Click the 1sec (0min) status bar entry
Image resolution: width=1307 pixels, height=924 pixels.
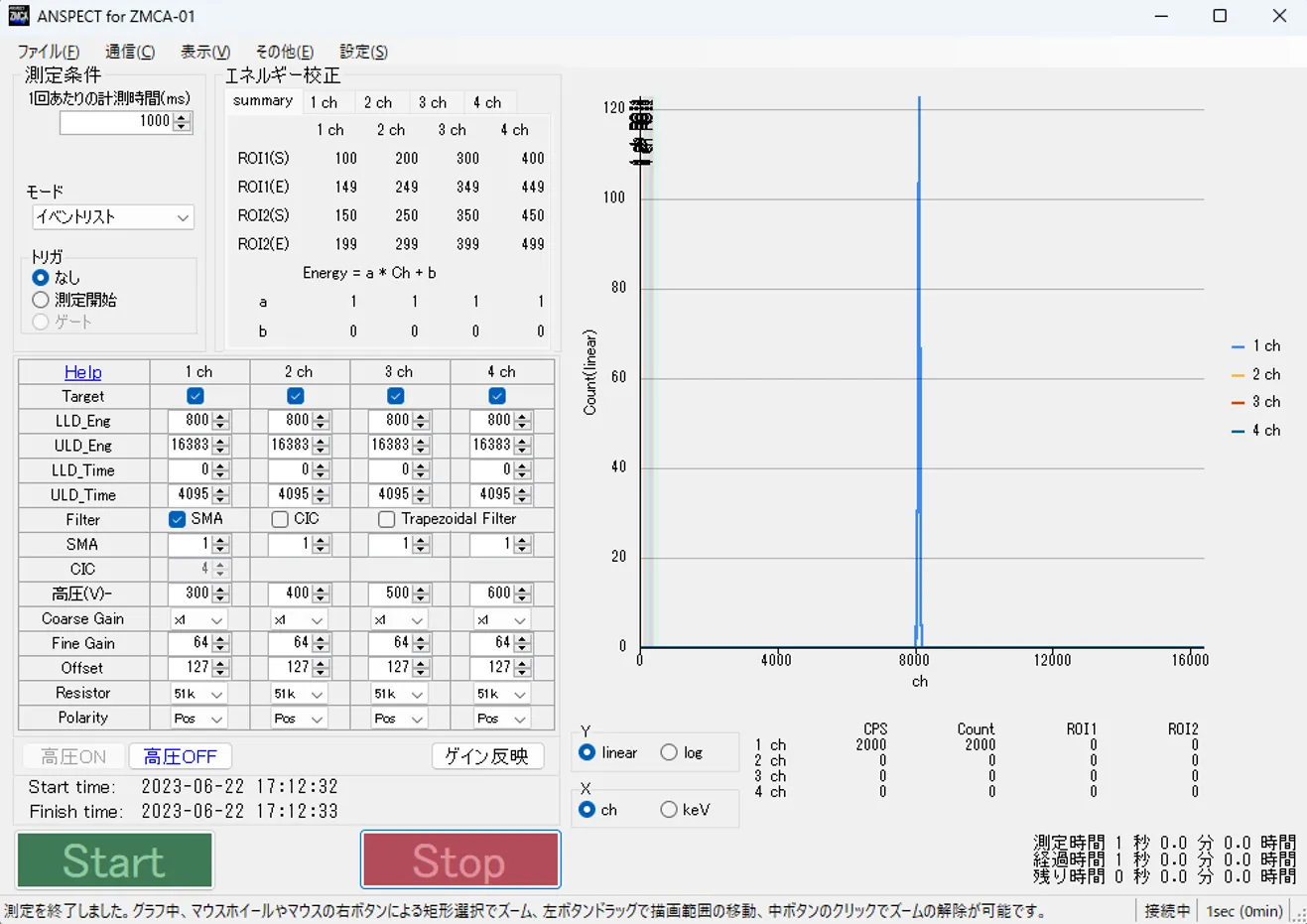click(x=1244, y=911)
